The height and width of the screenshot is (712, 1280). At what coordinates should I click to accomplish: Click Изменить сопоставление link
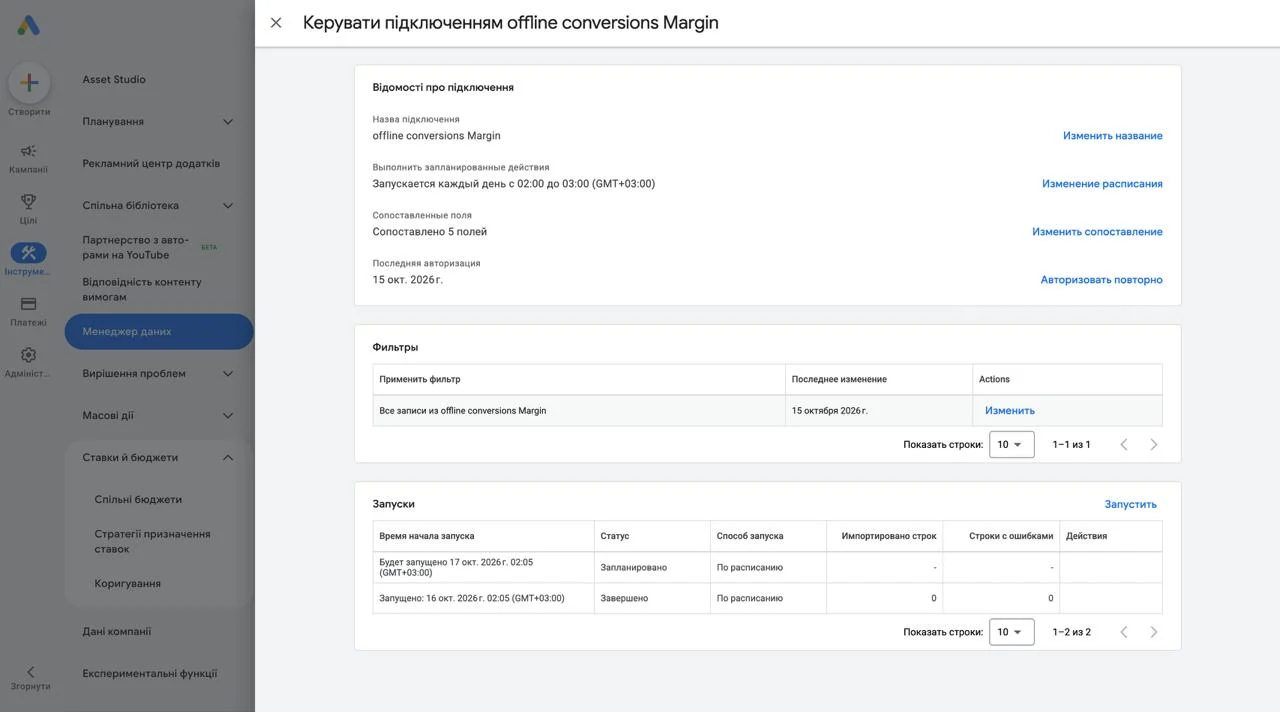click(1097, 232)
